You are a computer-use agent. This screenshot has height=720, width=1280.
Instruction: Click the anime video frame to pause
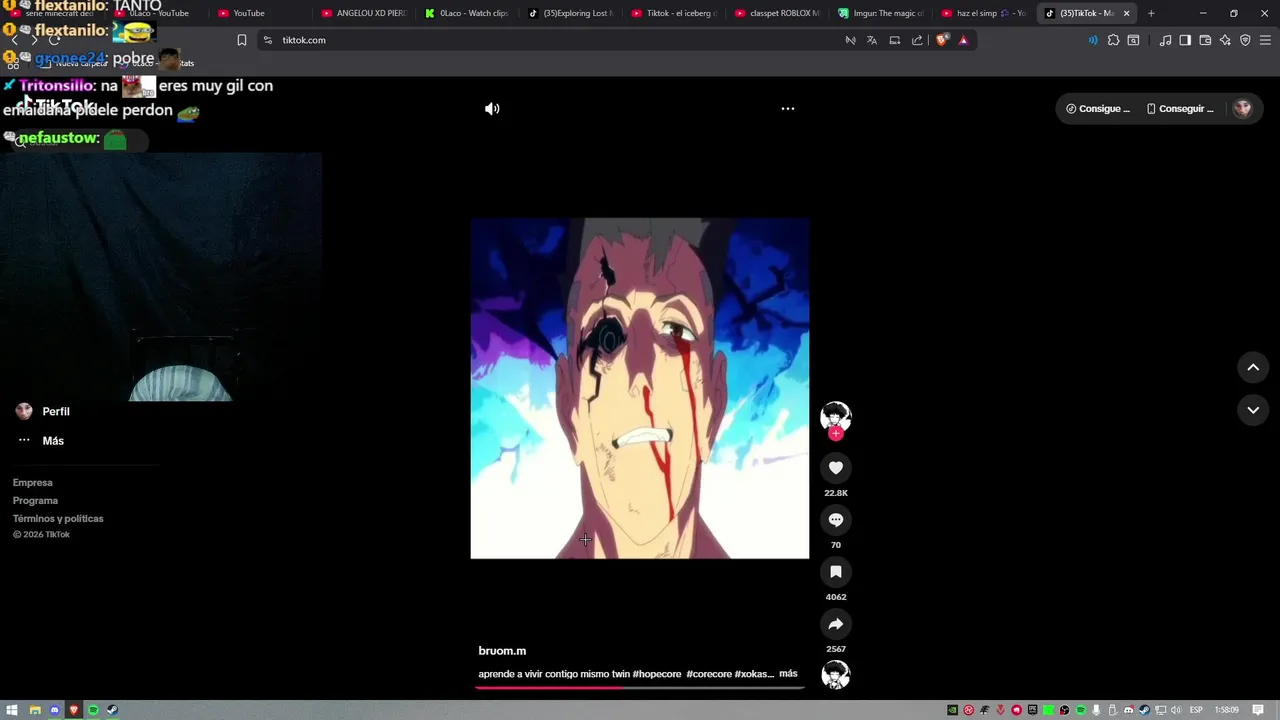640,388
